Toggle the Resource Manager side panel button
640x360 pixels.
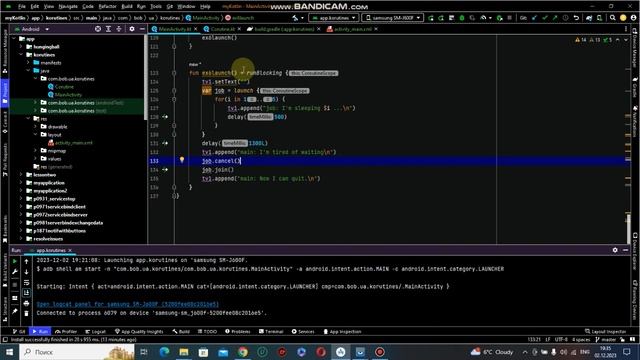[5, 51]
